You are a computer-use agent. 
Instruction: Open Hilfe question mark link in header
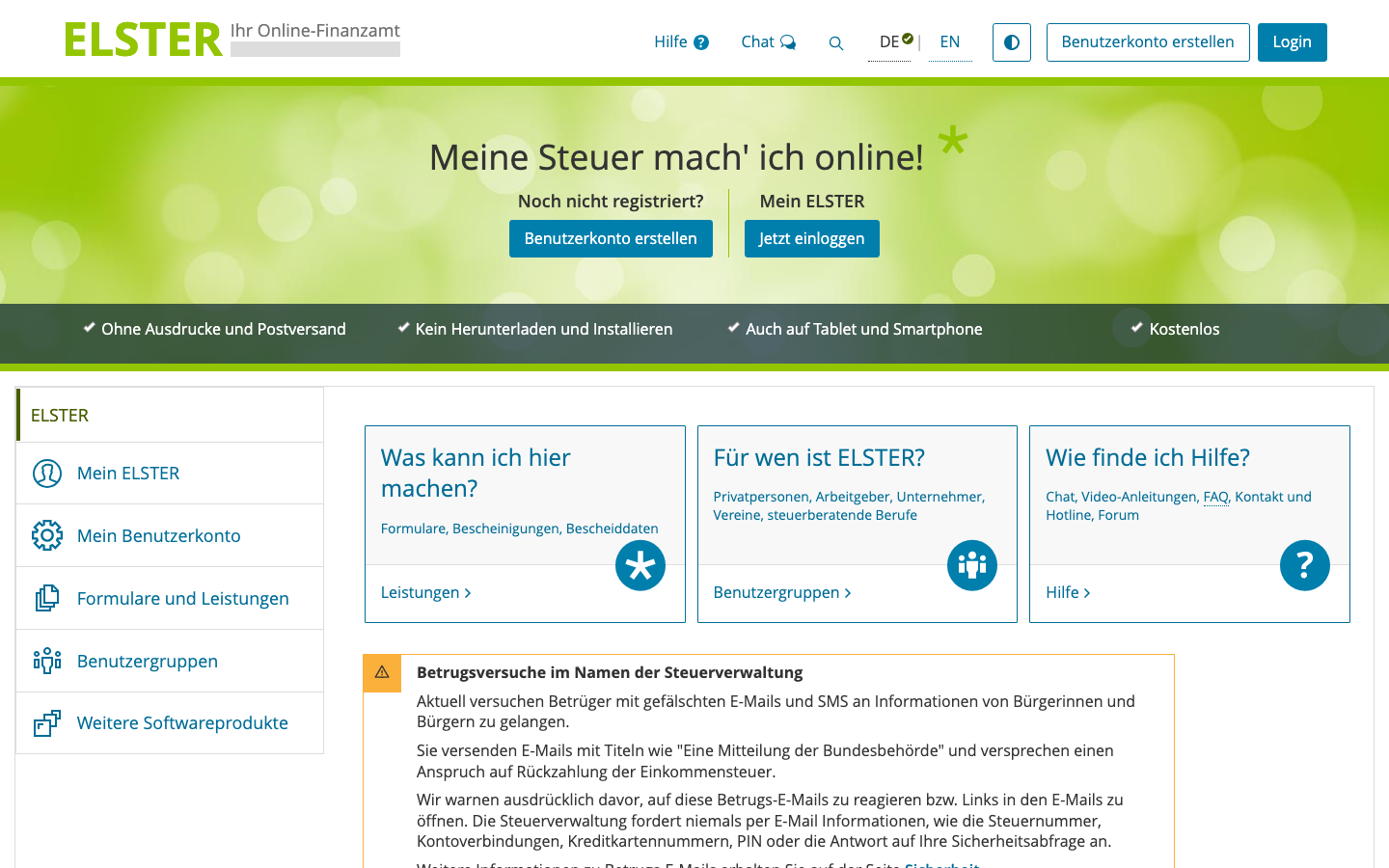681,42
